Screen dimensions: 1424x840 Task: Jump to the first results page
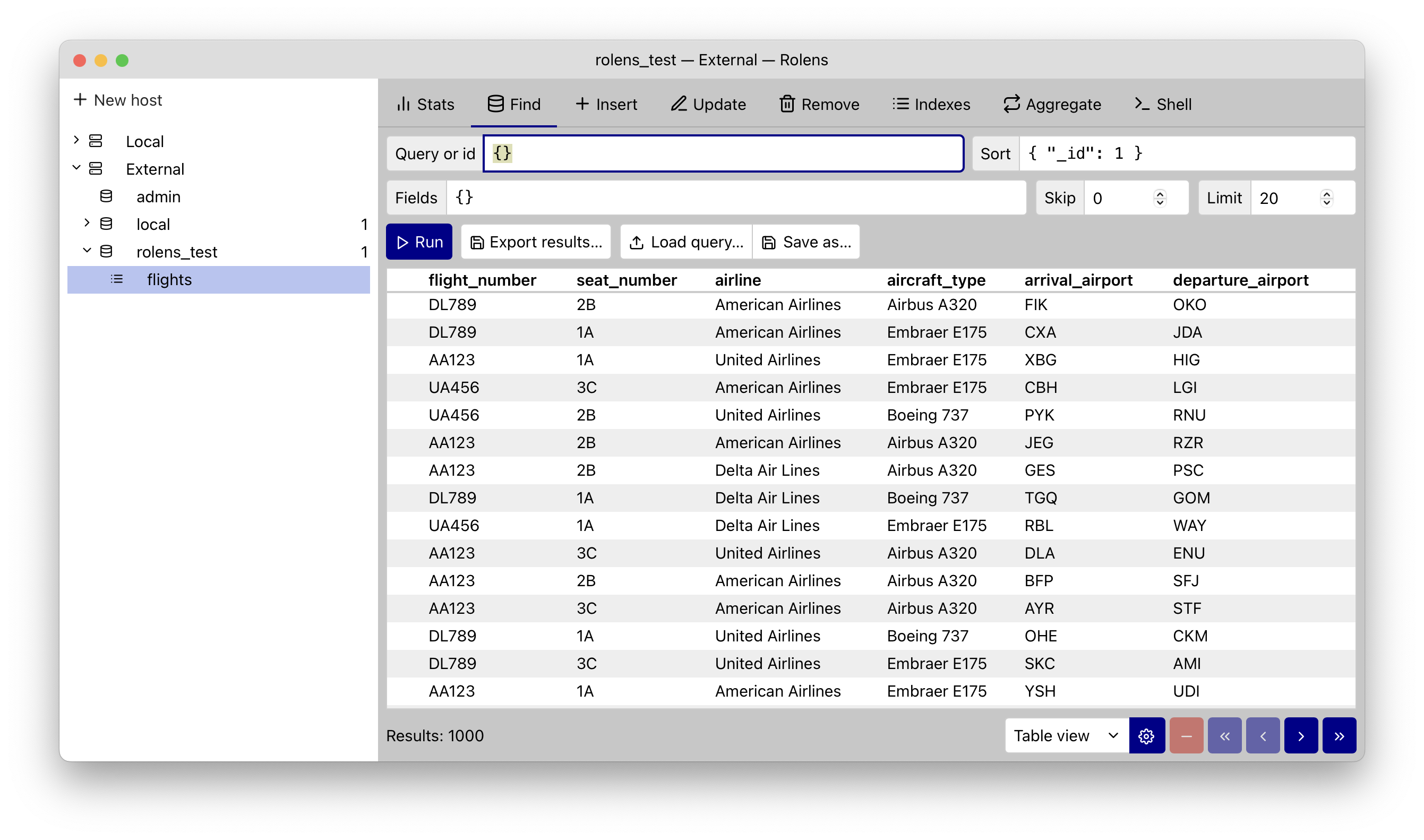[x=1224, y=735]
